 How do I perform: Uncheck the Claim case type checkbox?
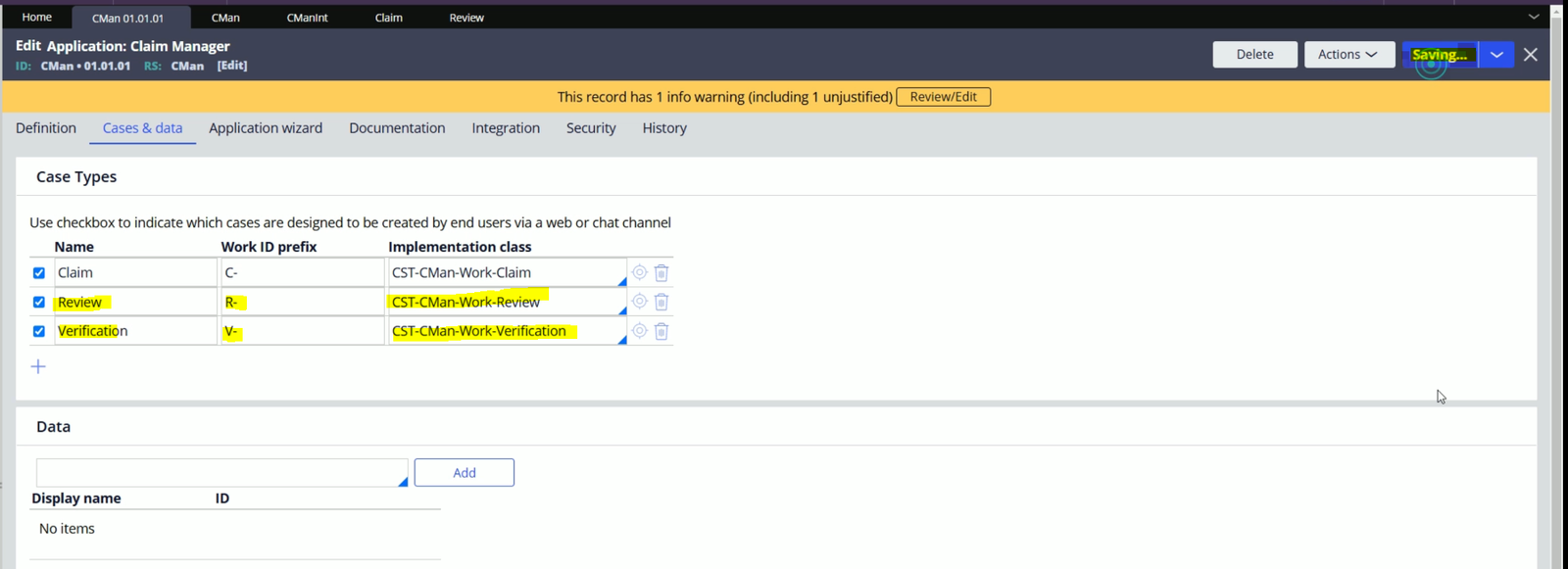click(39, 273)
